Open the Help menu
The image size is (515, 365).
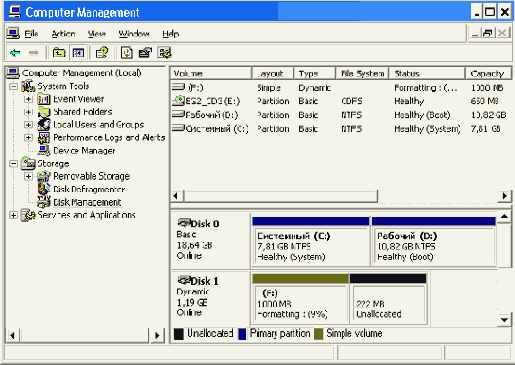[x=171, y=34]
